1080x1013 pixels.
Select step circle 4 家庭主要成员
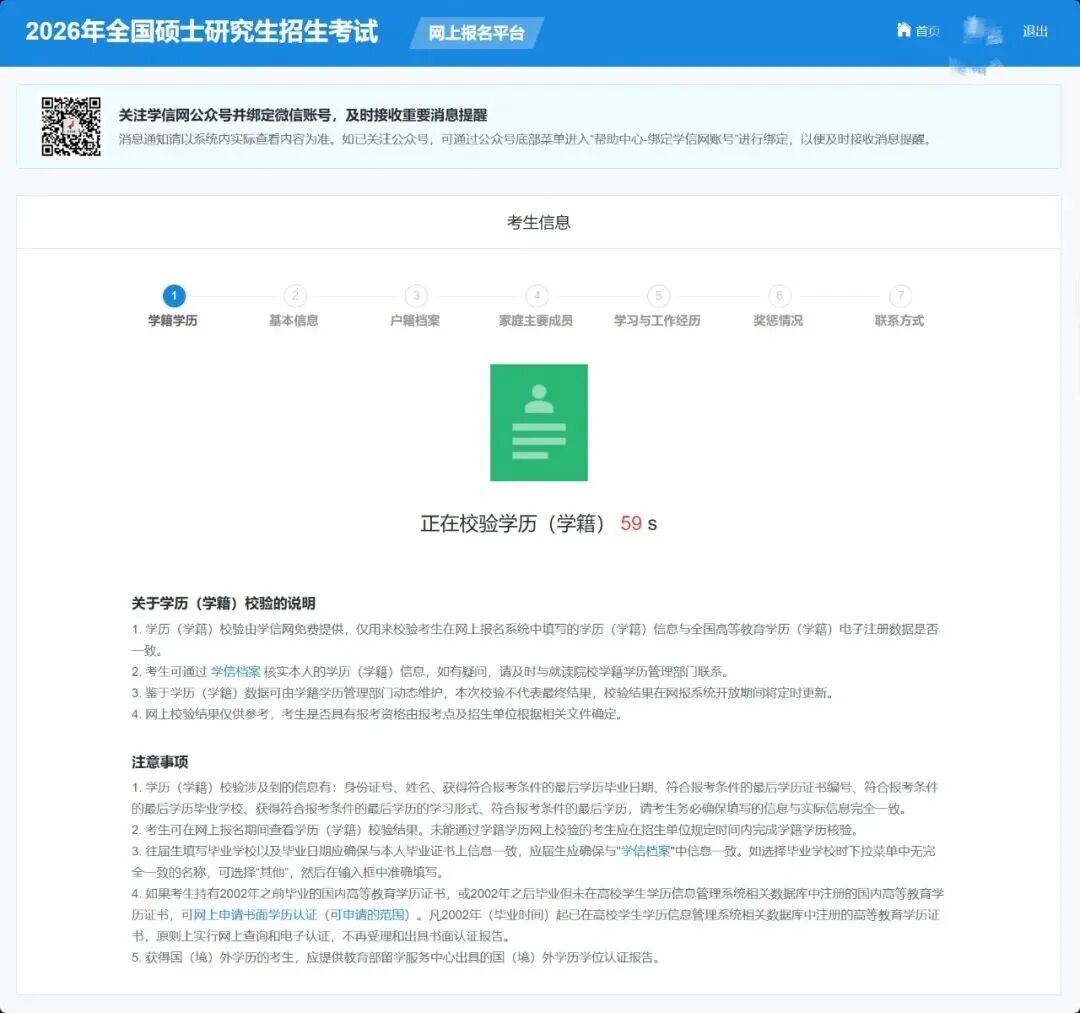click(537, 296)
